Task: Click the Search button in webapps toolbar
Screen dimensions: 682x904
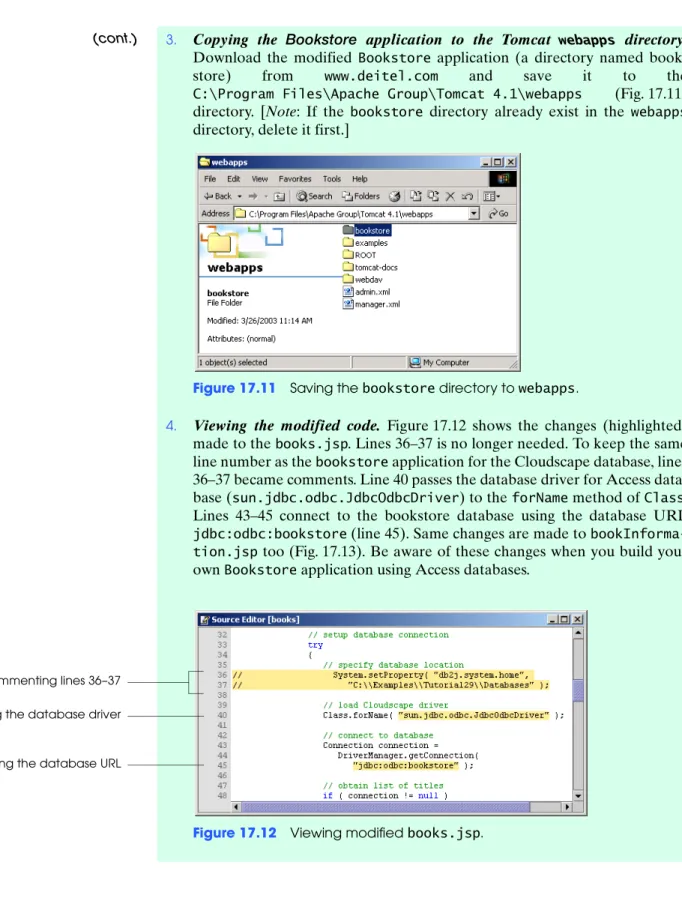Action: point(314,197)
